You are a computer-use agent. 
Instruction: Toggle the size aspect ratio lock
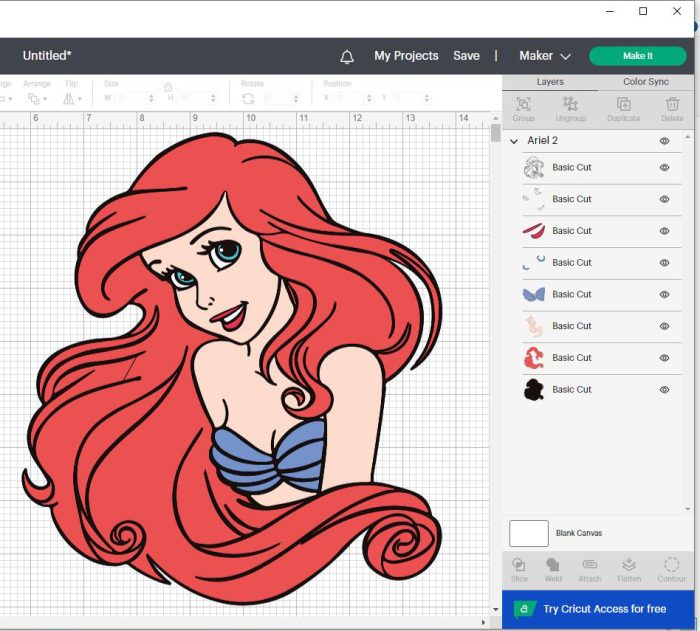click(x=168, y=87)
